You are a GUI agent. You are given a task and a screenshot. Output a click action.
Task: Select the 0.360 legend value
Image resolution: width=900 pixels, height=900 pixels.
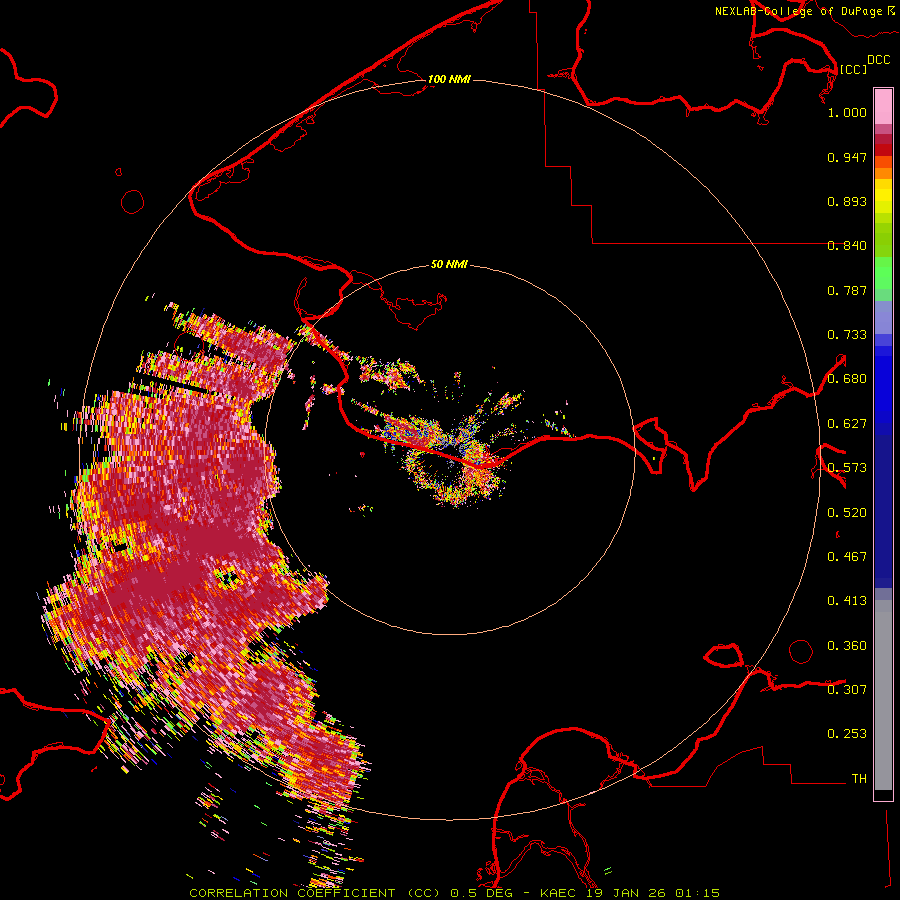click(847, 646)
